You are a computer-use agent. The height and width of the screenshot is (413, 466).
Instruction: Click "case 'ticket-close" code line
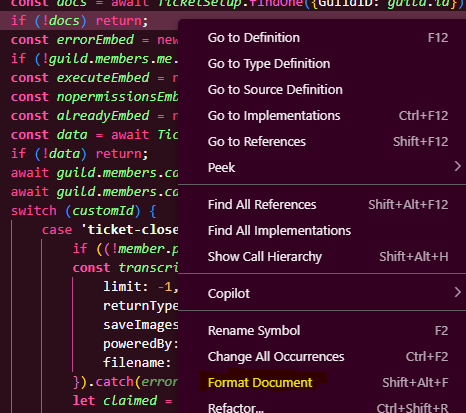click(110, 230)
